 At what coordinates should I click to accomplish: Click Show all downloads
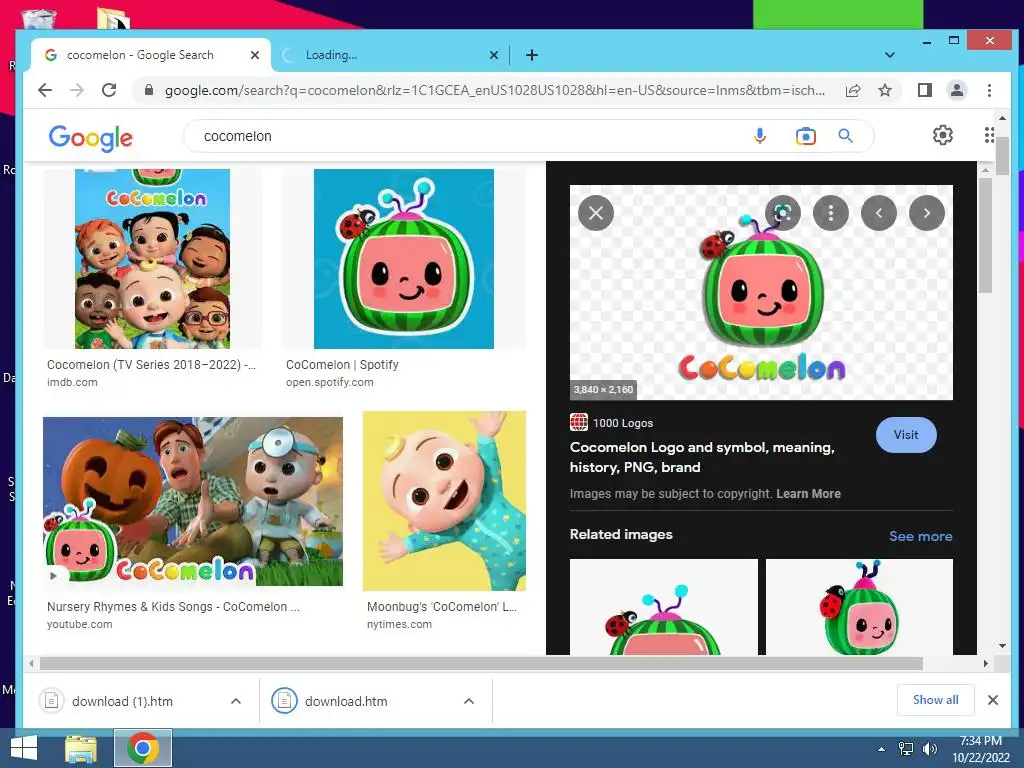pos(935,700)
